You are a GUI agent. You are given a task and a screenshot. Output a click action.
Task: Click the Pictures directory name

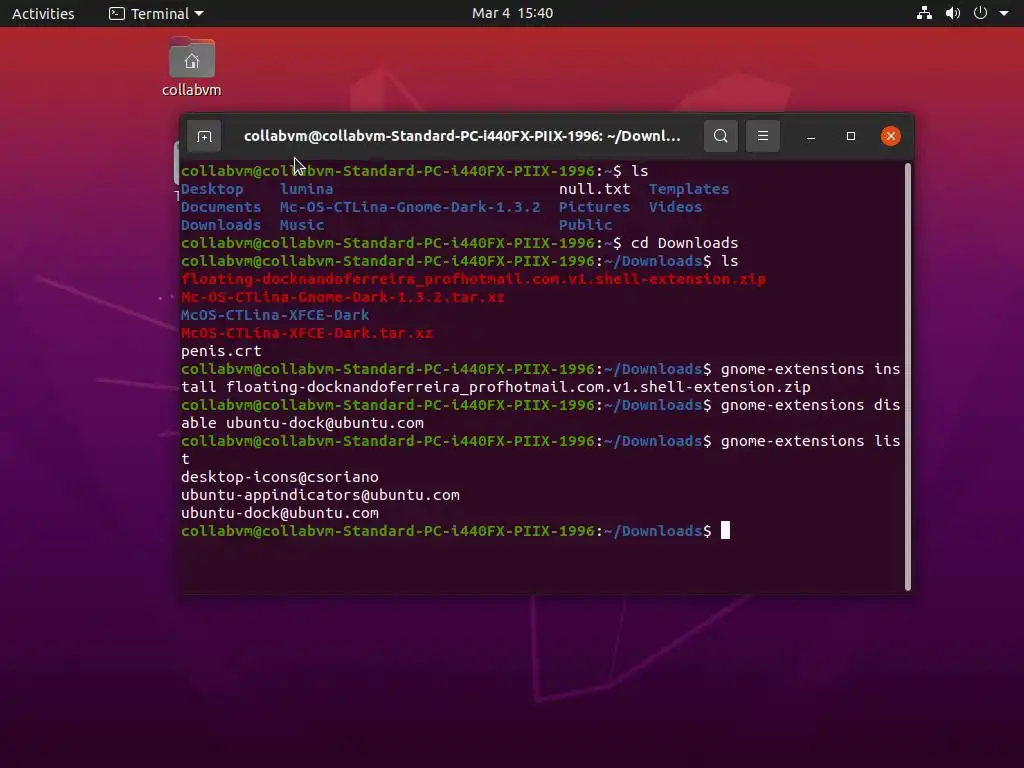[594, 207]
